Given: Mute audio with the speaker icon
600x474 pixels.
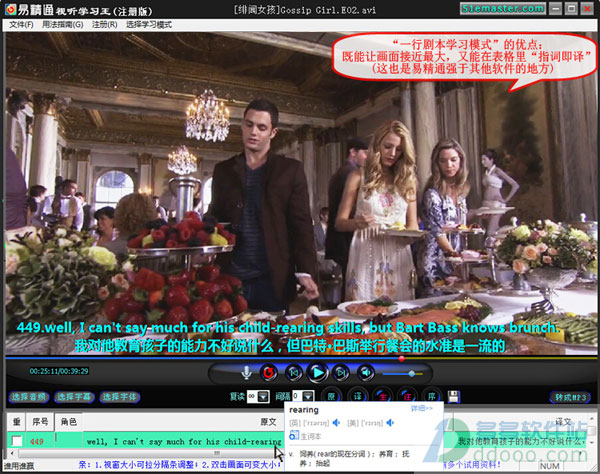Looking at the screenshot, I should [366, 372].
